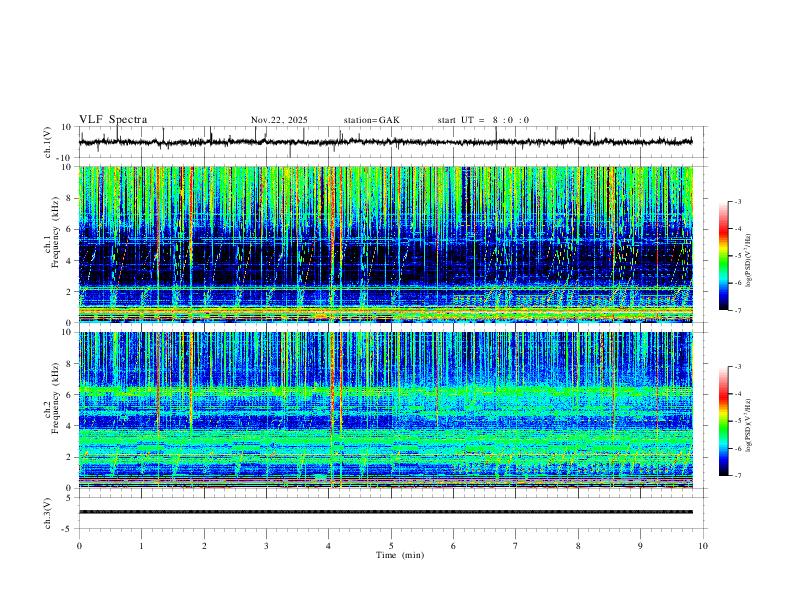Click the "5" tick on ch.3(V) axis
This screenshot has width=792, height=612.
69,498
